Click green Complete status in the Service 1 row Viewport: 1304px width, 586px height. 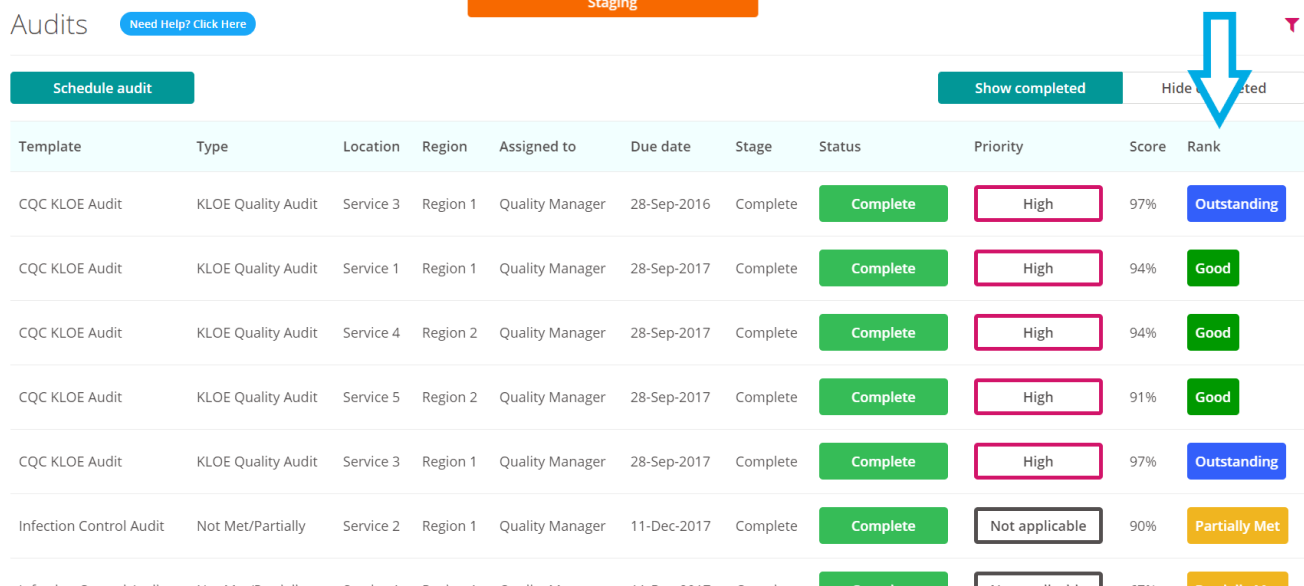(x=883, y=268)
